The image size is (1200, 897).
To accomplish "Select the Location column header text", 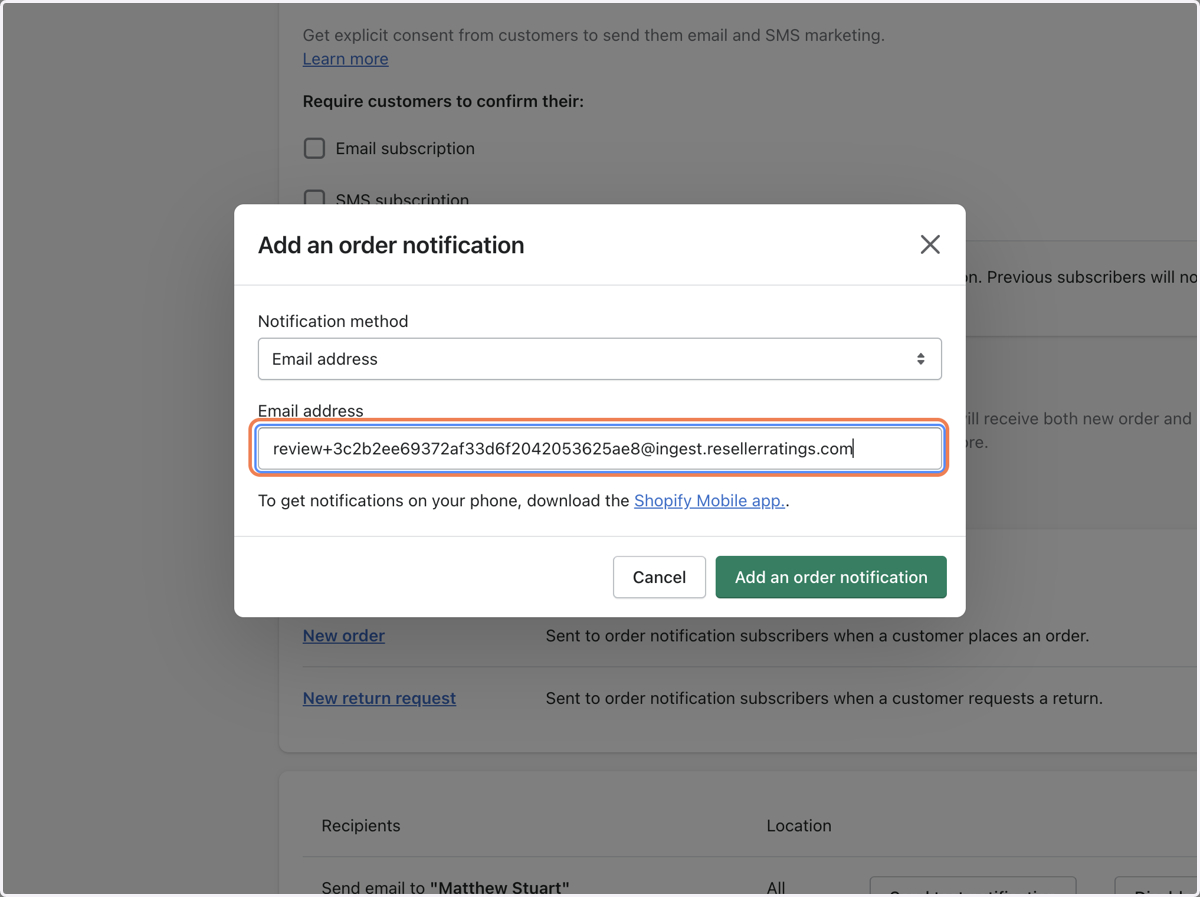I will point(799,826).
